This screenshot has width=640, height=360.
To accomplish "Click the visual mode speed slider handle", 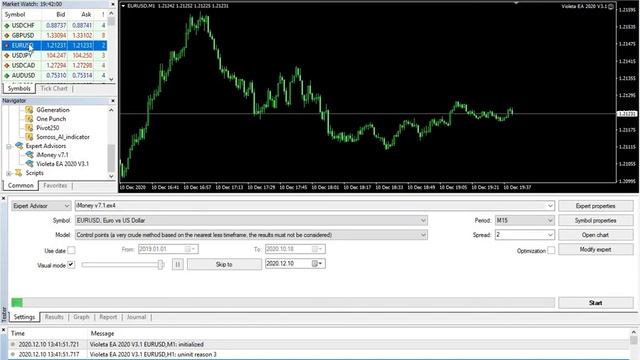I will click(161, 264).
